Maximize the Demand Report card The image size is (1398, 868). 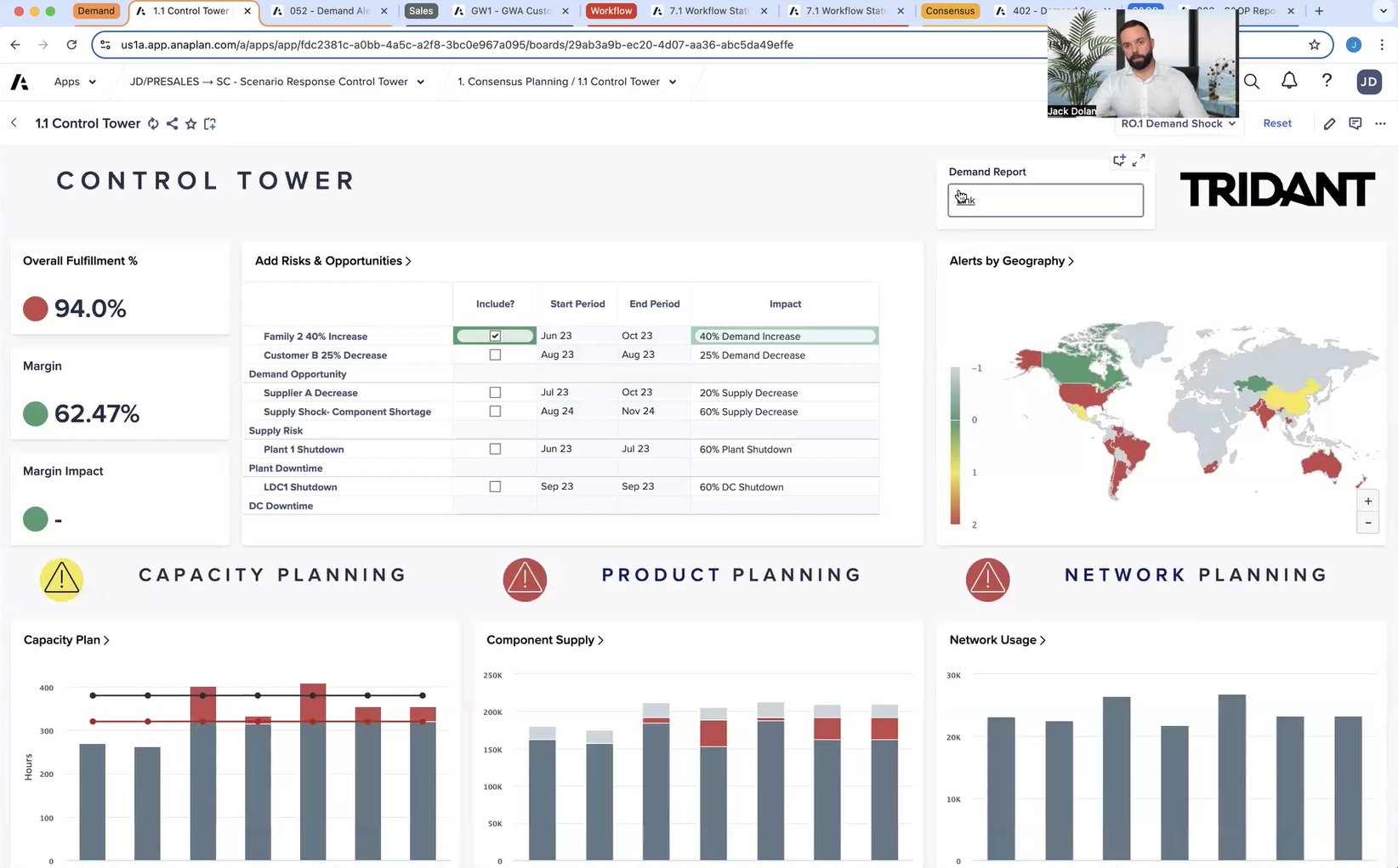pyautogui.click(x=1139, y=159)
